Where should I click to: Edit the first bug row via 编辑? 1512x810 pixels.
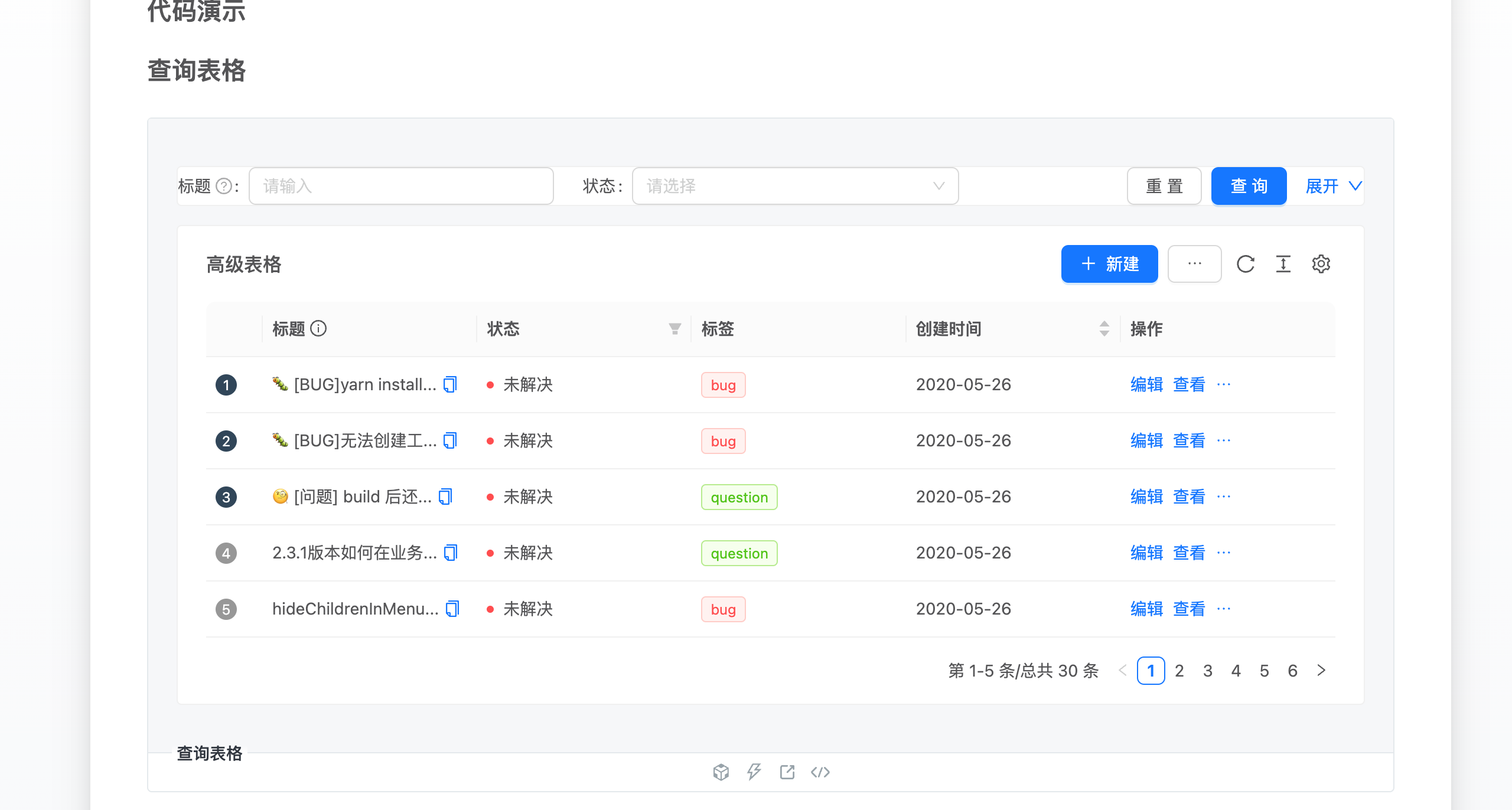1146,384
